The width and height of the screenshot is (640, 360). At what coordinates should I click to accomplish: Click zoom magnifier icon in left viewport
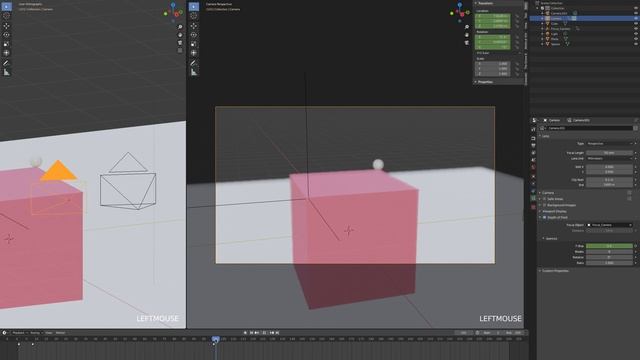click(180, 27)
